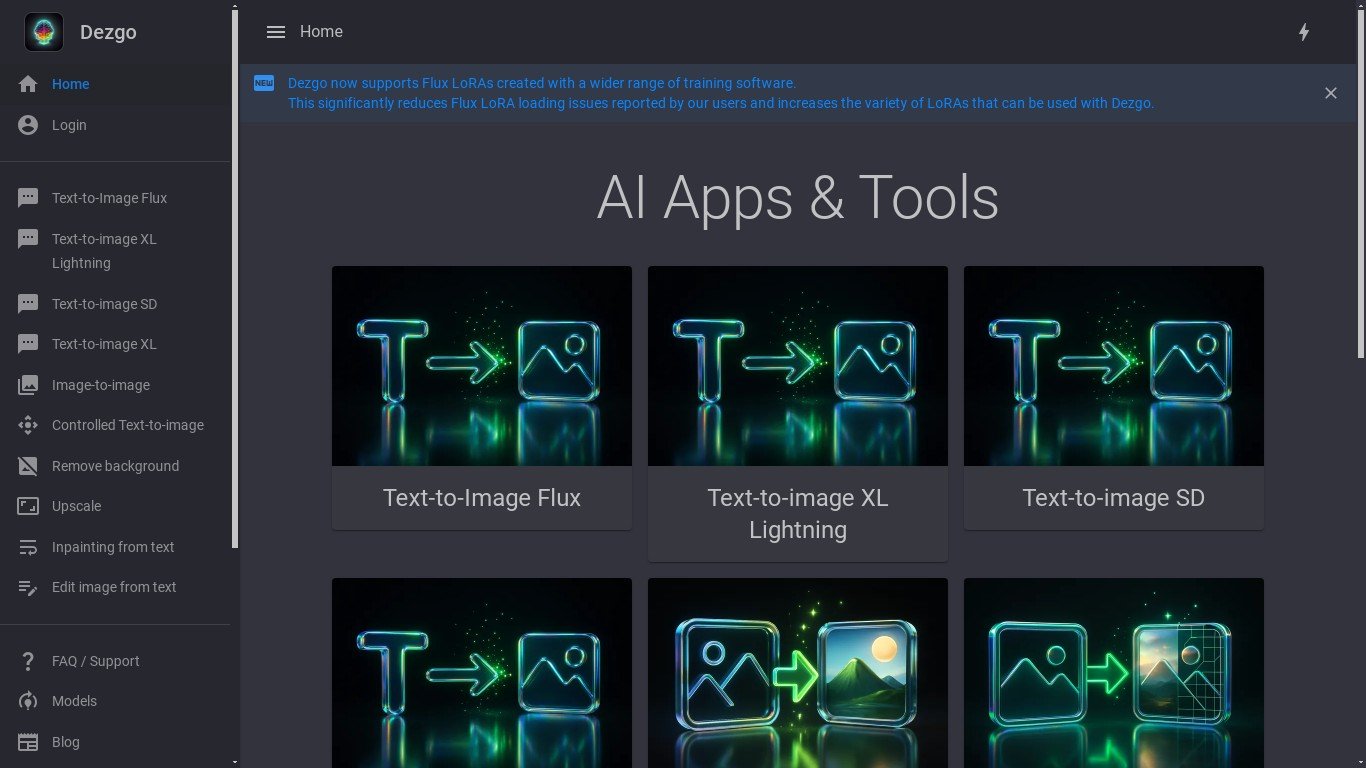Image resolution: width=1366 pixels, height=768 pixels.
Task: Open the FAQ / Support page
Action: pos(95,661)
